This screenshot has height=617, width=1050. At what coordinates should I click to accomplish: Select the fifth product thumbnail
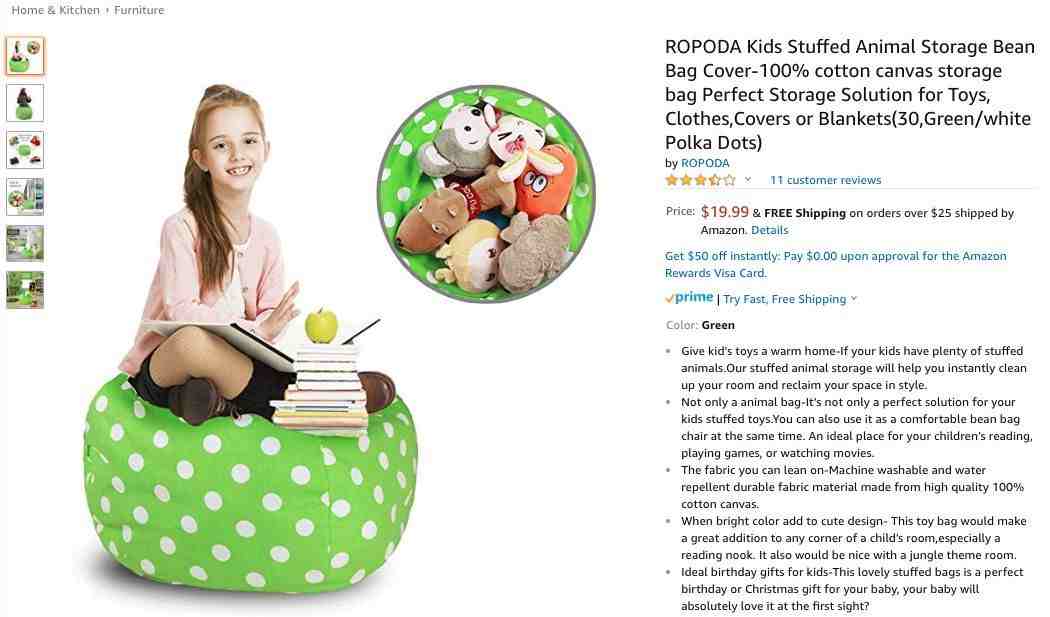[x=25, y=243]
